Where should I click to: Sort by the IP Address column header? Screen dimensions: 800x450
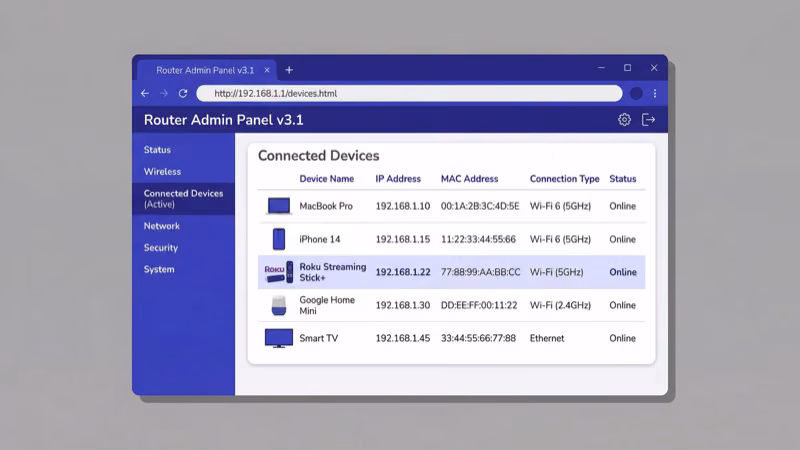pyautogui.click(x=398, y=179)
